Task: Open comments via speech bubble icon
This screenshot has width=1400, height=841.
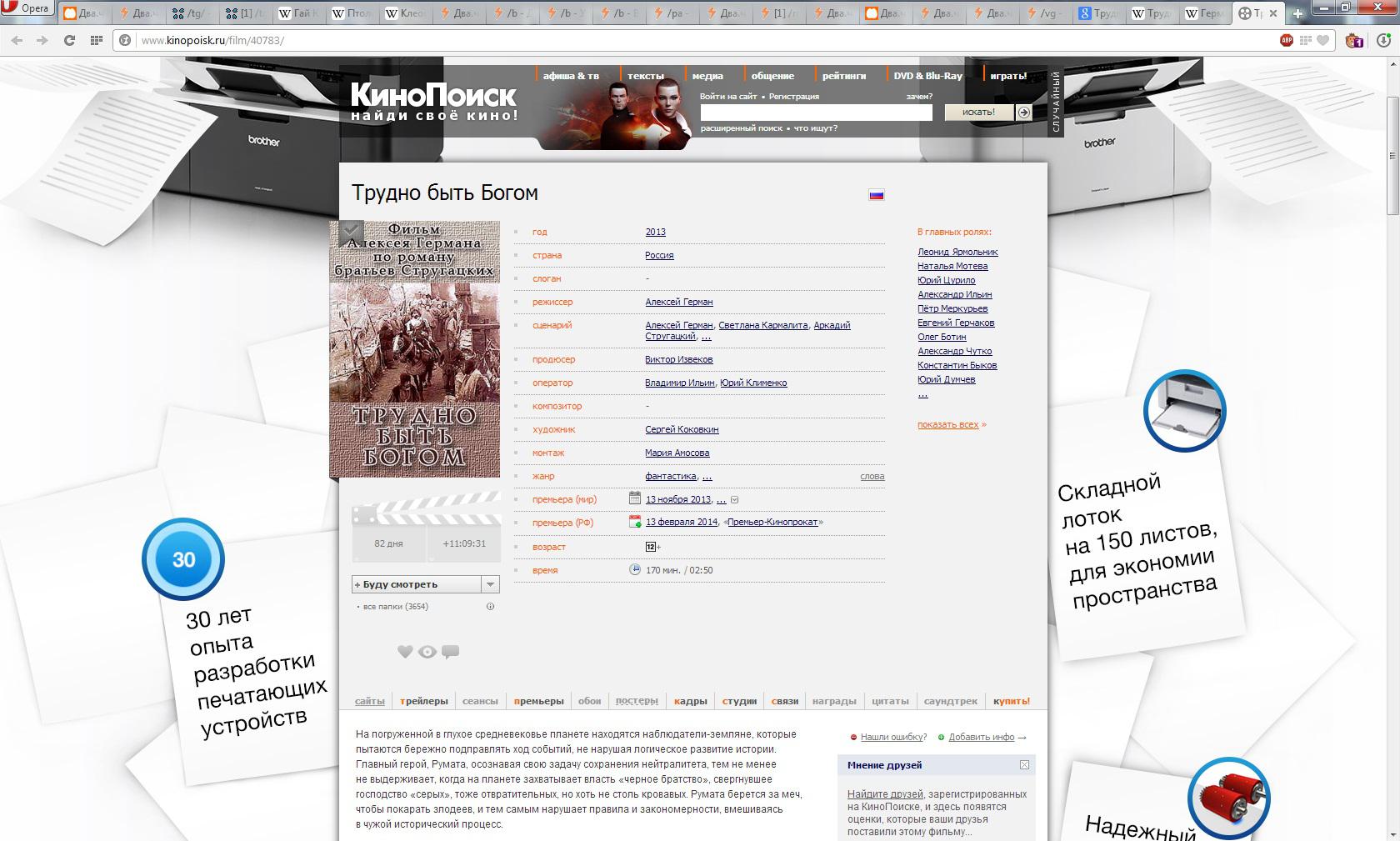Action: coord(450,652)
